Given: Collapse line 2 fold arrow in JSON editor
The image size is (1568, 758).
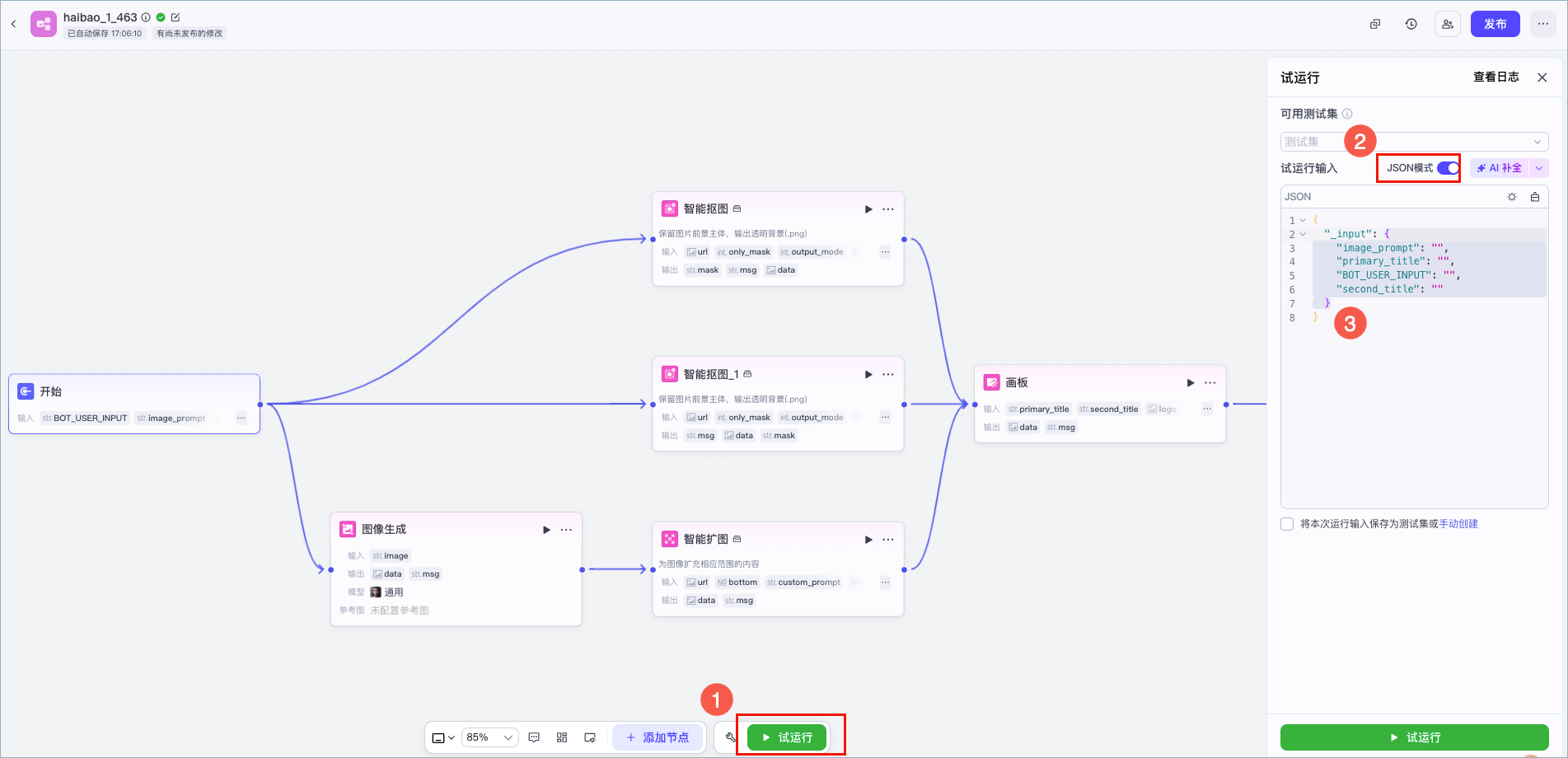Looking at the screenshot, I should pos(1303,234).
